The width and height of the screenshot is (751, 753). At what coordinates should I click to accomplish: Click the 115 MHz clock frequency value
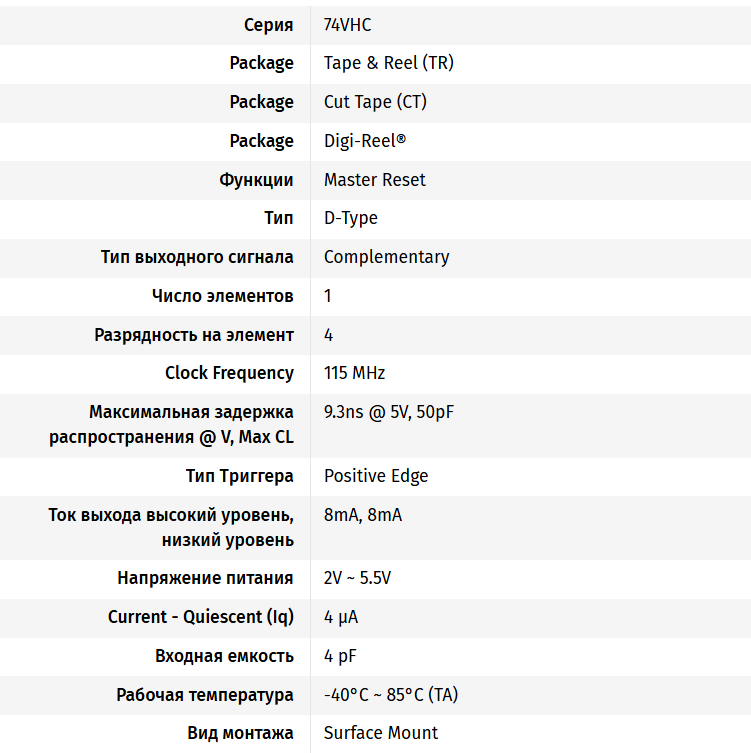354,373
